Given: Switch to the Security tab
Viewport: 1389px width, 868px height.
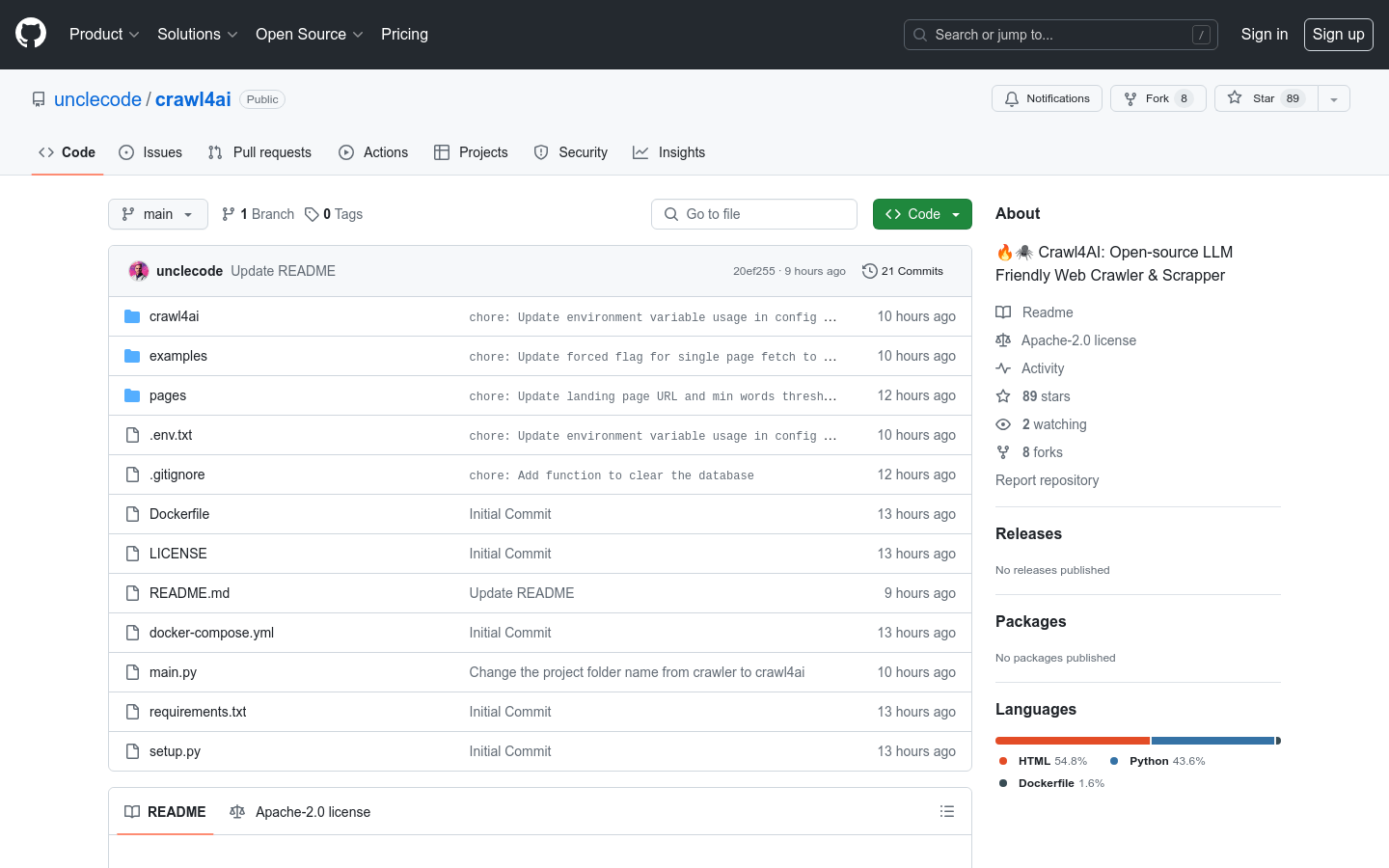Looking at the screenshot, I should (571, 152).
